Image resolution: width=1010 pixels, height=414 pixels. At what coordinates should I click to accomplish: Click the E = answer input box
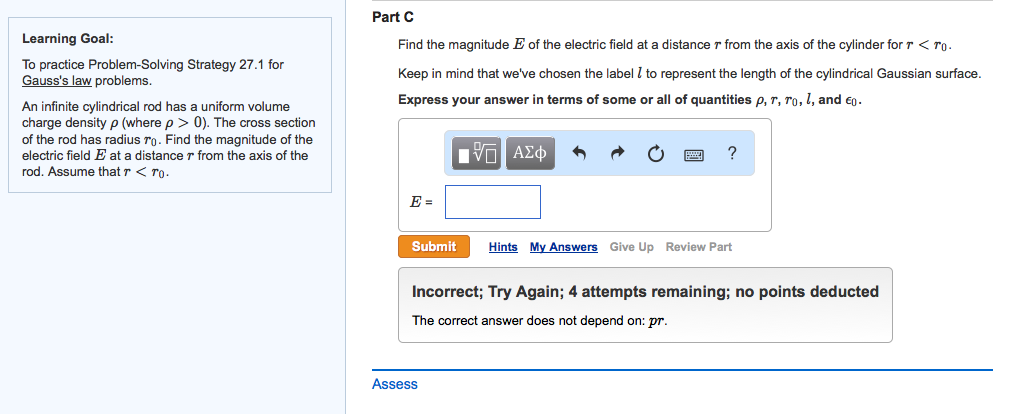pyautogui.click(x=493, y=202)
